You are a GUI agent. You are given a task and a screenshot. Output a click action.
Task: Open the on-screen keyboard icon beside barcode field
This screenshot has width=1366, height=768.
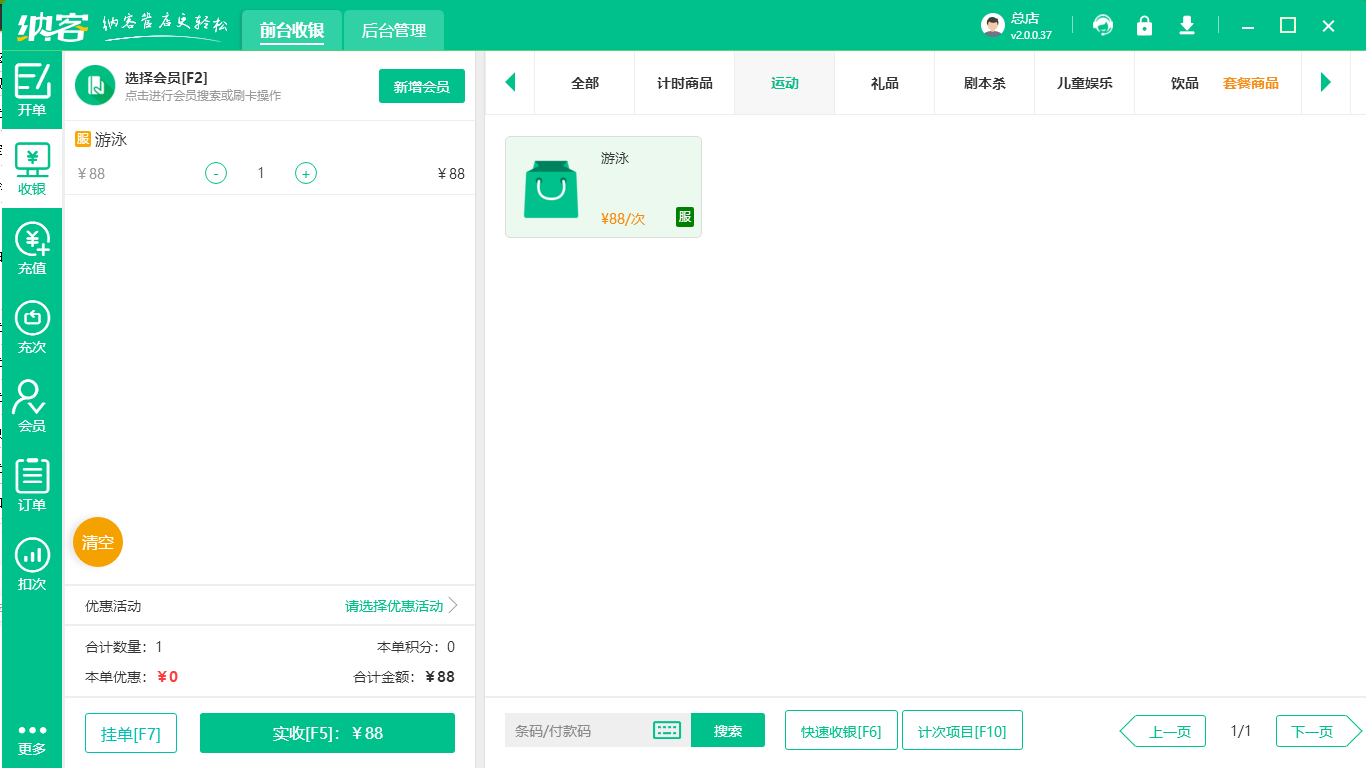point(667,730)
